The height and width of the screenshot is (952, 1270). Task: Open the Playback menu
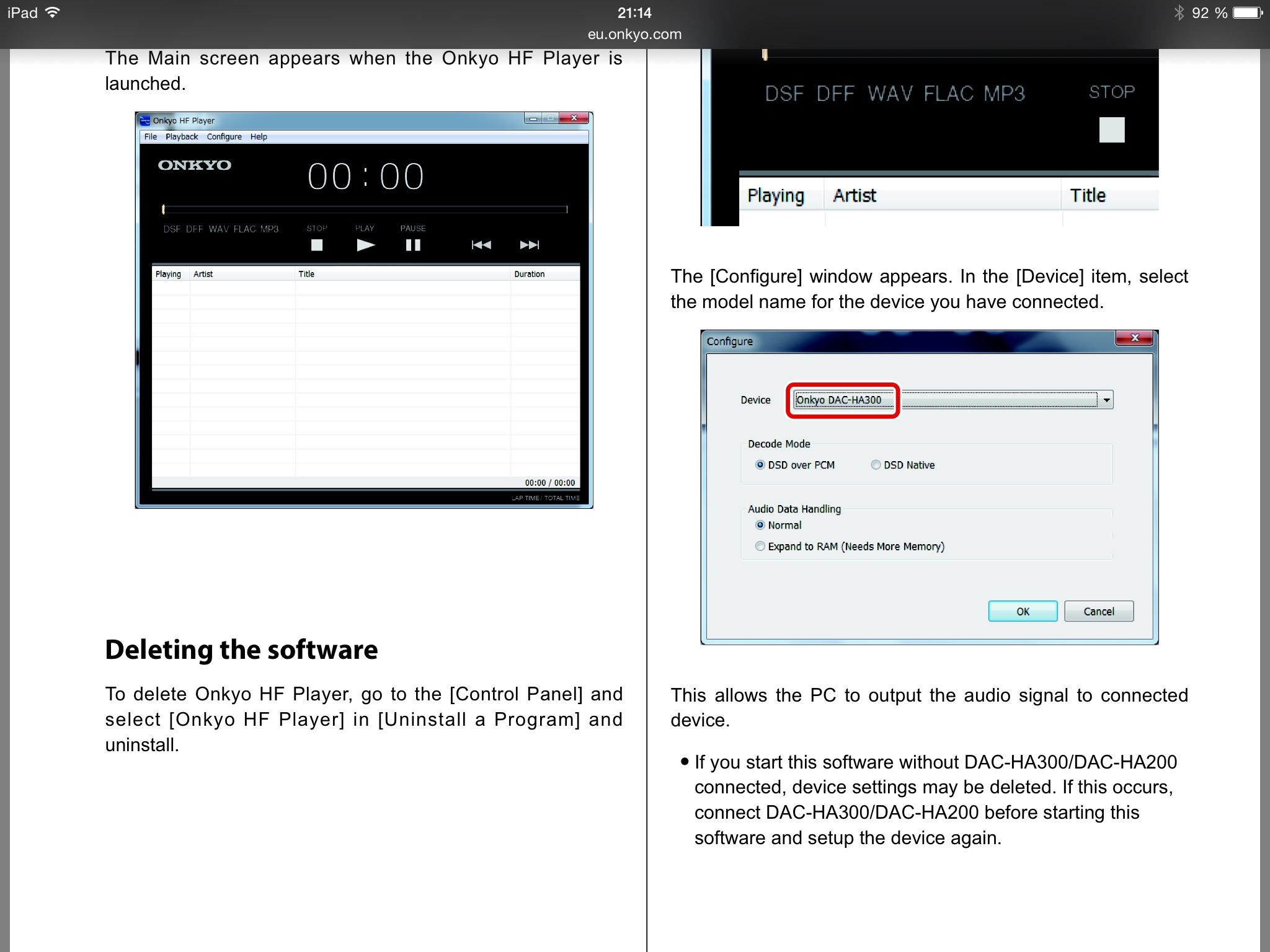(182, 137)
